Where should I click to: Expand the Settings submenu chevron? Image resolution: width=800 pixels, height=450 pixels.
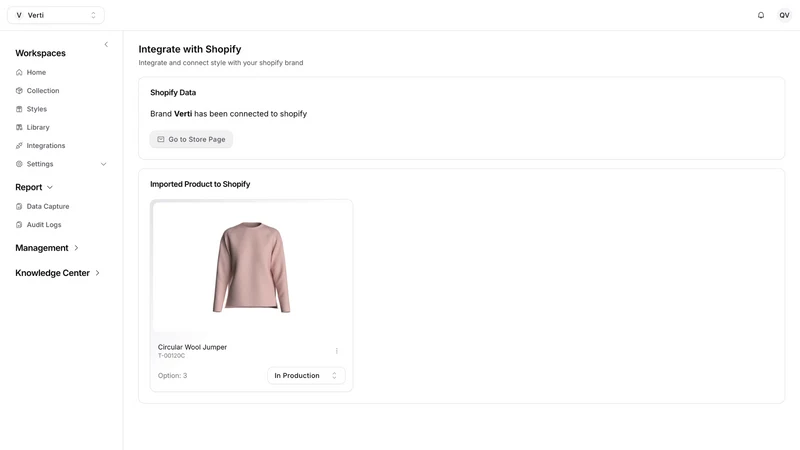pos(104,164)
